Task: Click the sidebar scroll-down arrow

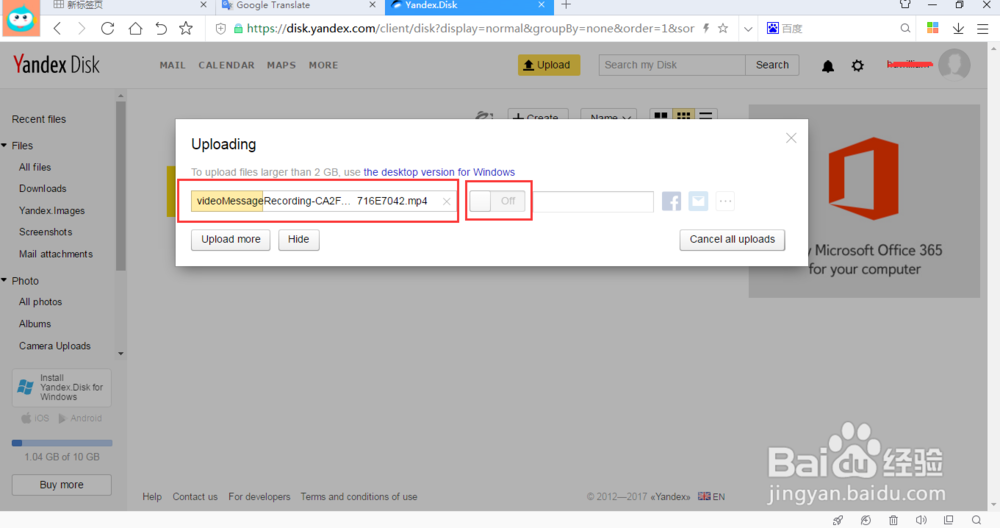Action: coord(121,353)
